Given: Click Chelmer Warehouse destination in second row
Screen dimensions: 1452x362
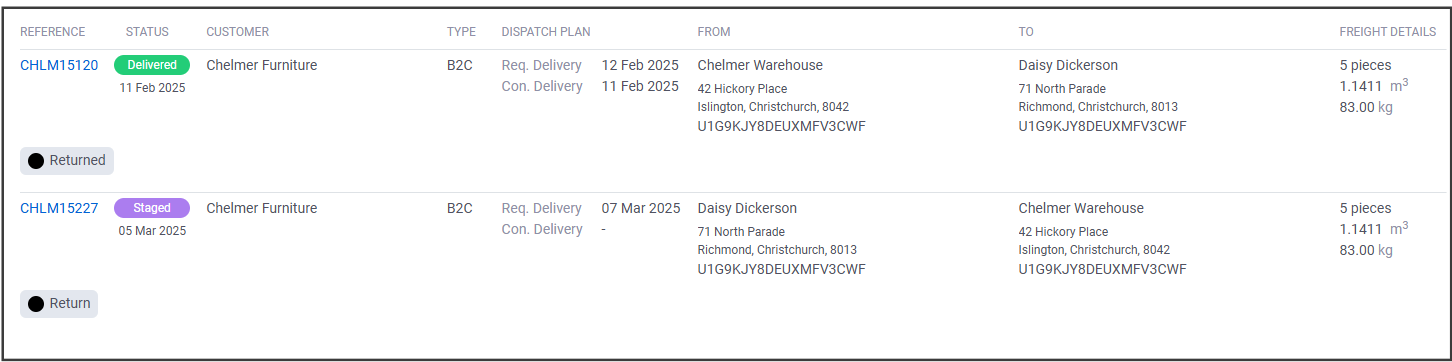Looking at the screenshot, I should pyautogui.click(x=1081, y=208).
